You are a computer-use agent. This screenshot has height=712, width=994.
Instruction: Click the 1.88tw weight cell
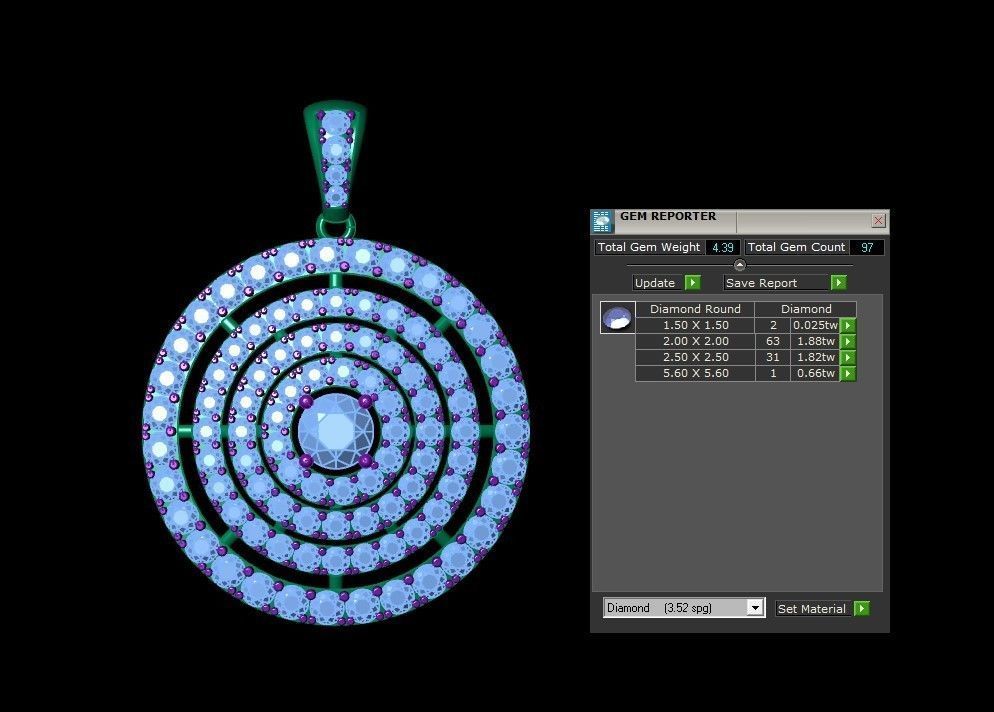coord(815,341)
